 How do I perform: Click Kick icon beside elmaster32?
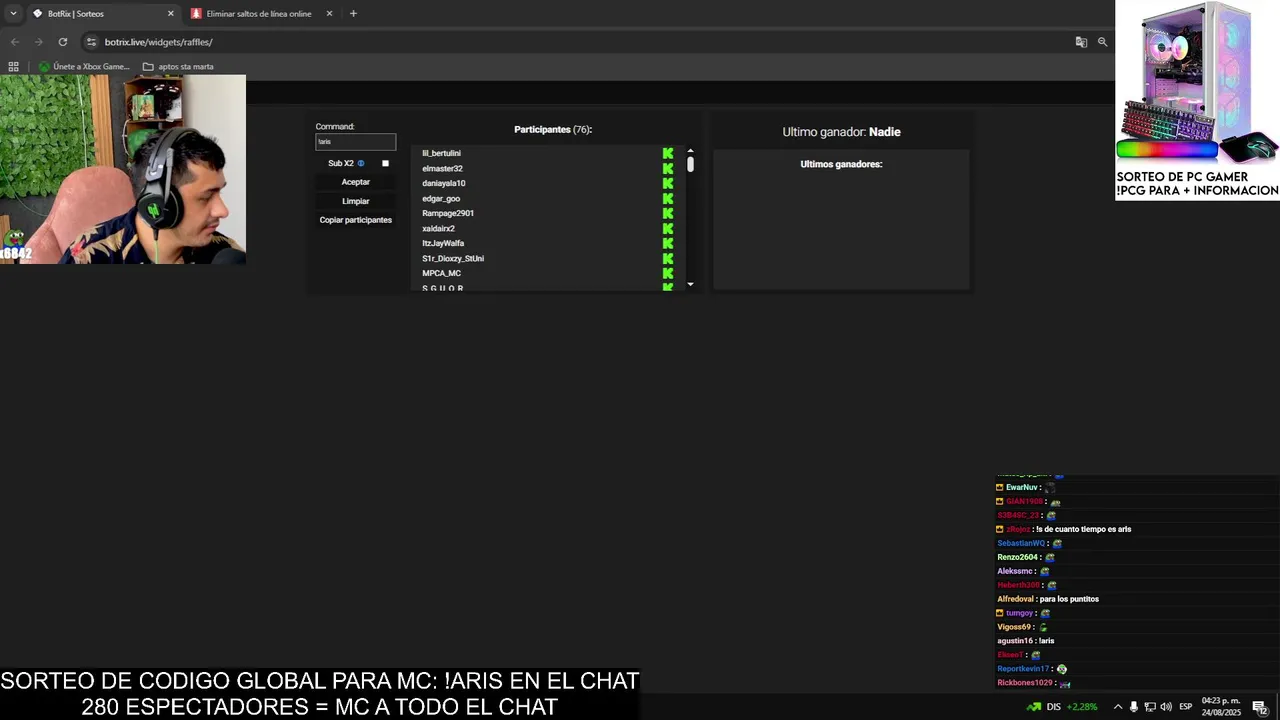(x=668, y=168)
